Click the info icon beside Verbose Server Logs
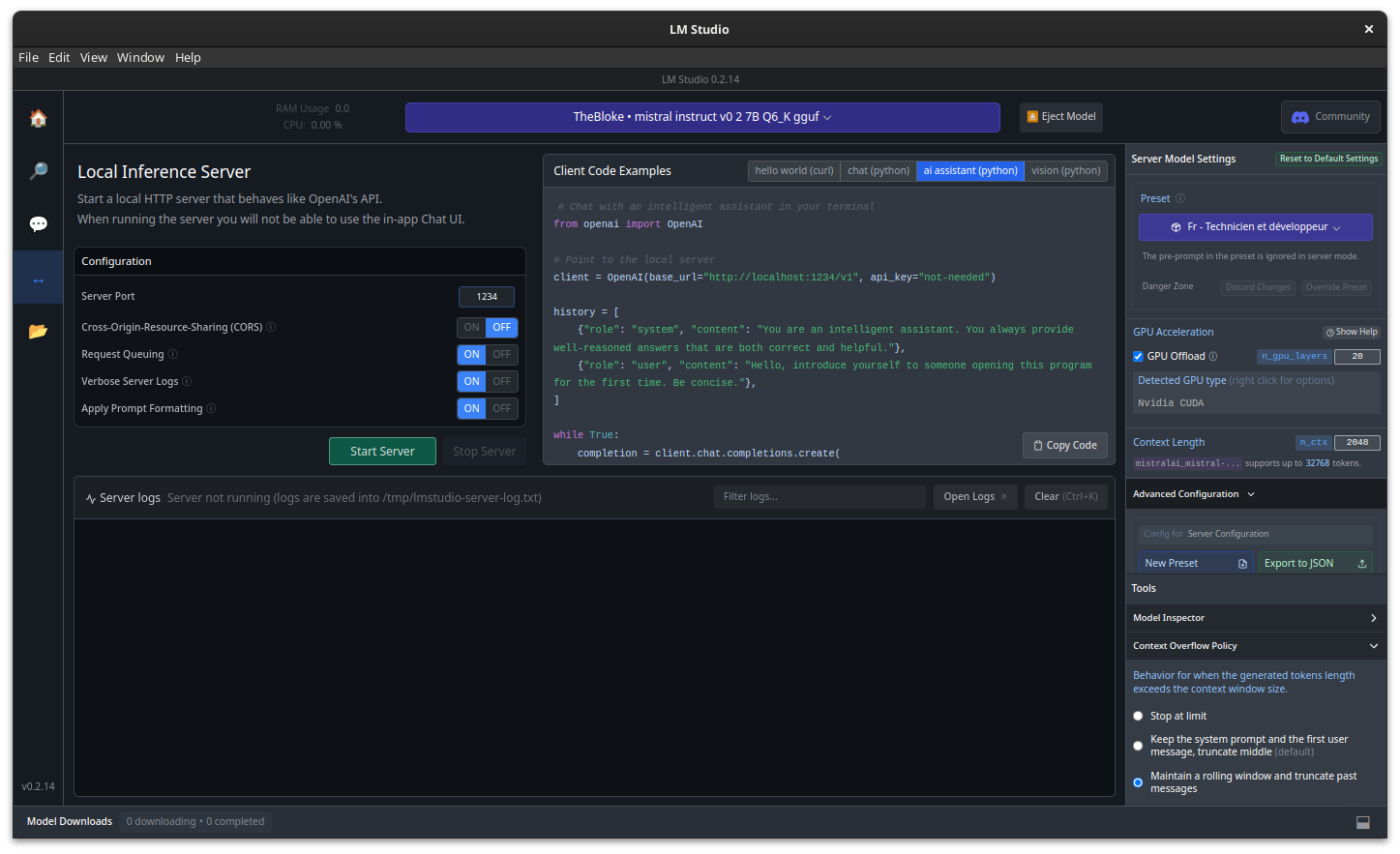 click(187, 381)
